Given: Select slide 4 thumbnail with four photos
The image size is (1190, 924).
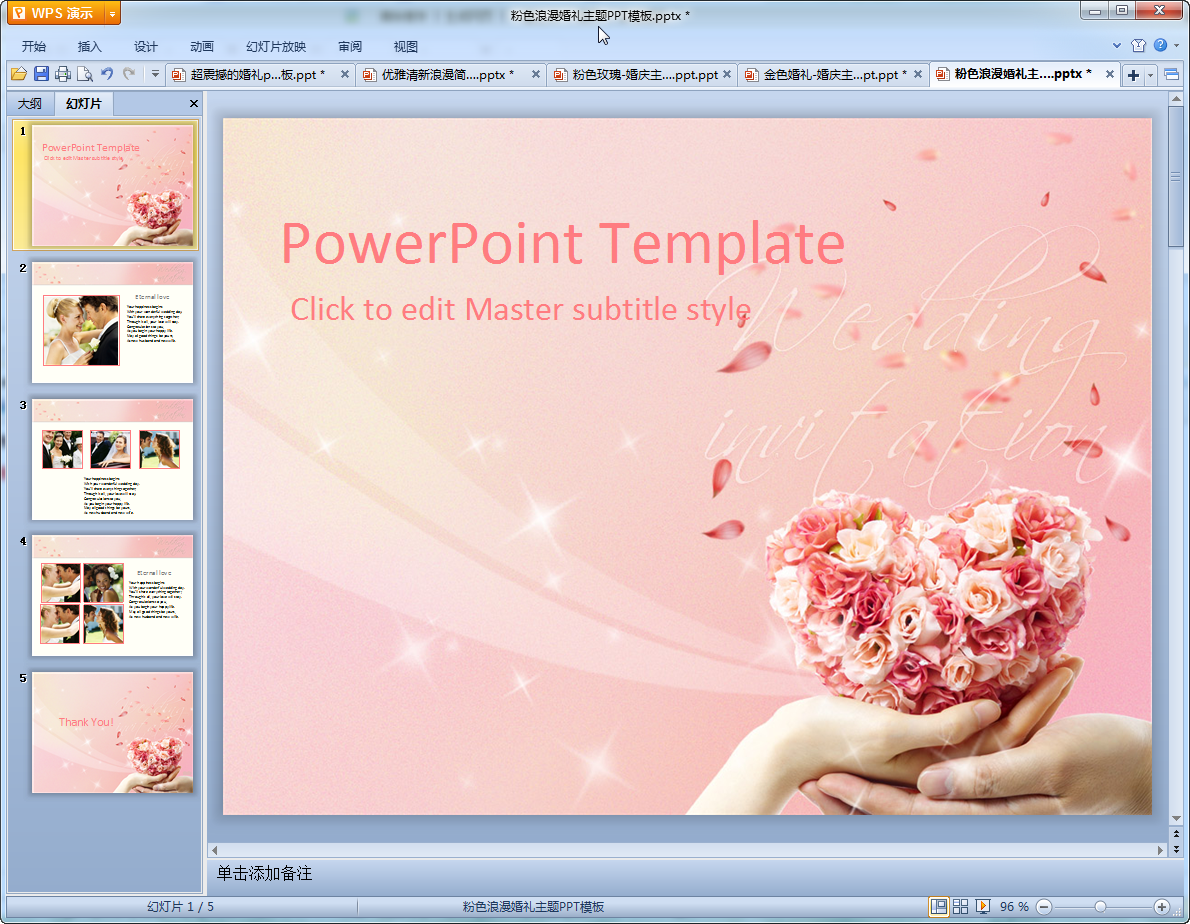Looking at the screenshot, I should pyautogui.click(x=112, y=596).
